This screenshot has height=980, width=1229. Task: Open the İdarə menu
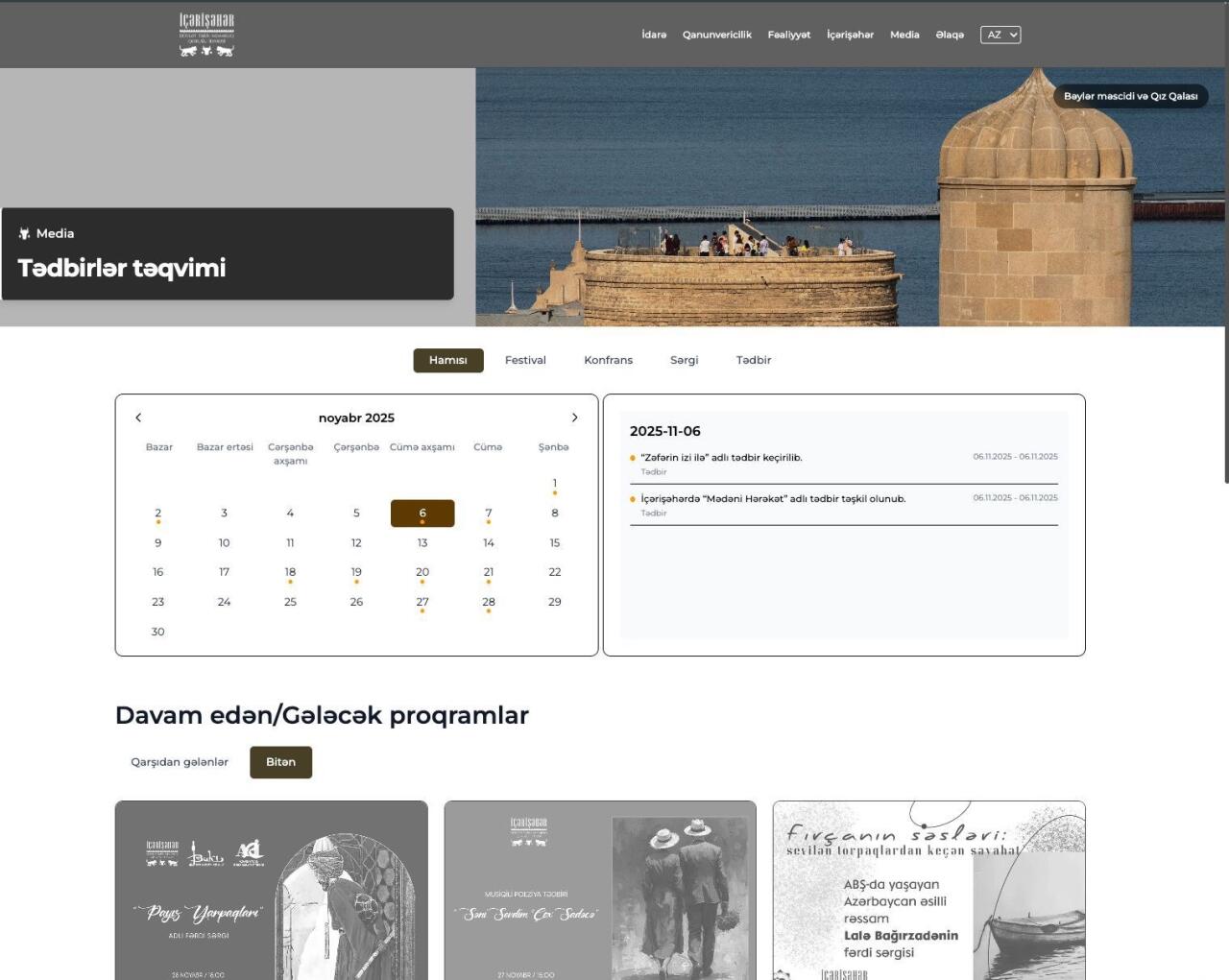coord(654,35)
